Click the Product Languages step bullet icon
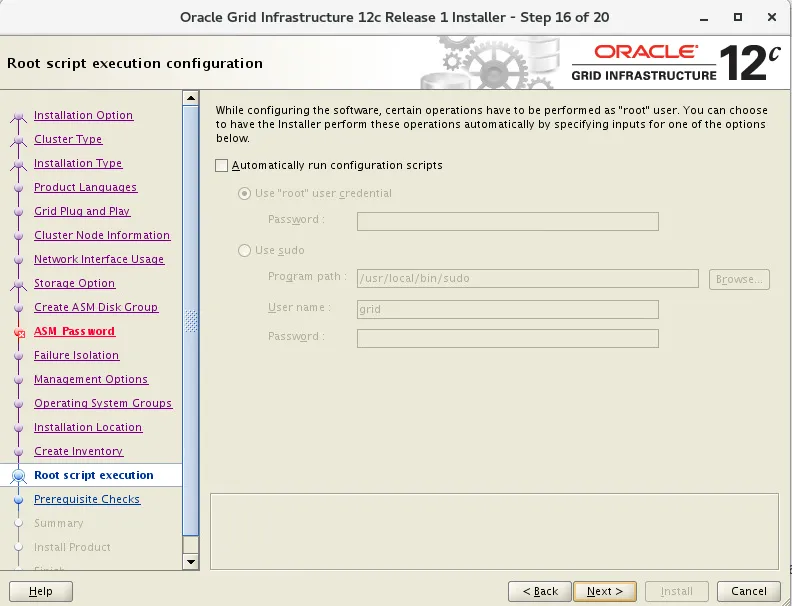 (19, 187)
